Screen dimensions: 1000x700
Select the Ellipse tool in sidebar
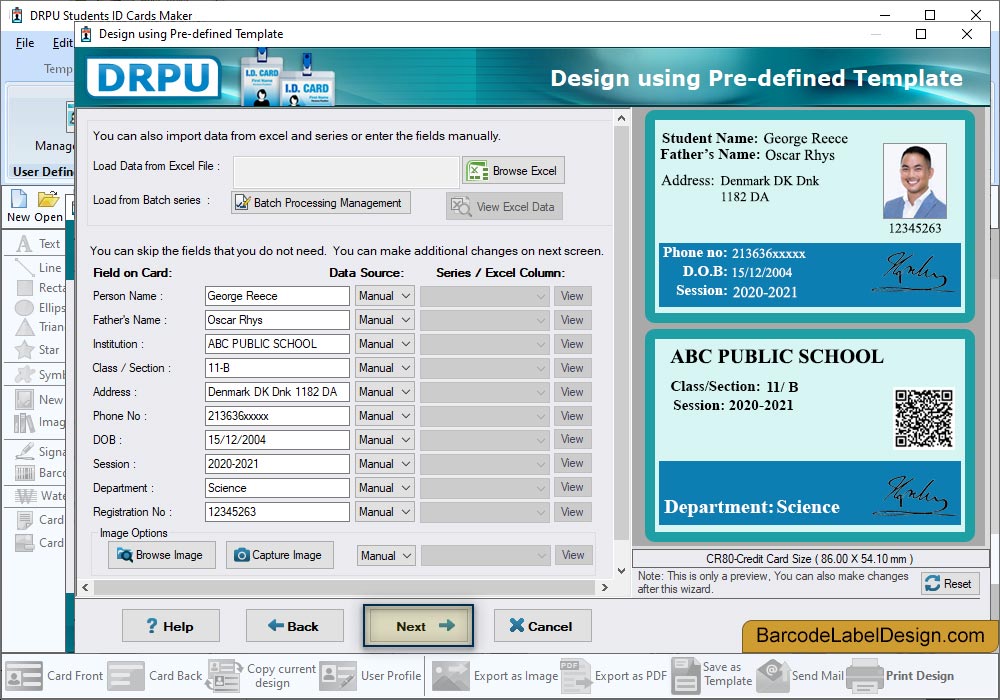(x=40, y=308)
